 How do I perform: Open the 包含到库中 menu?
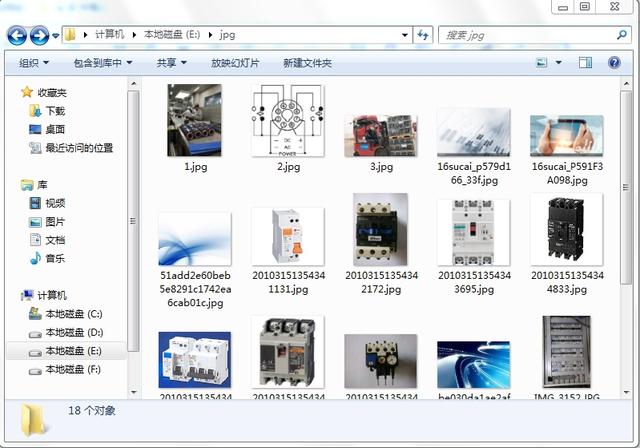103,63
